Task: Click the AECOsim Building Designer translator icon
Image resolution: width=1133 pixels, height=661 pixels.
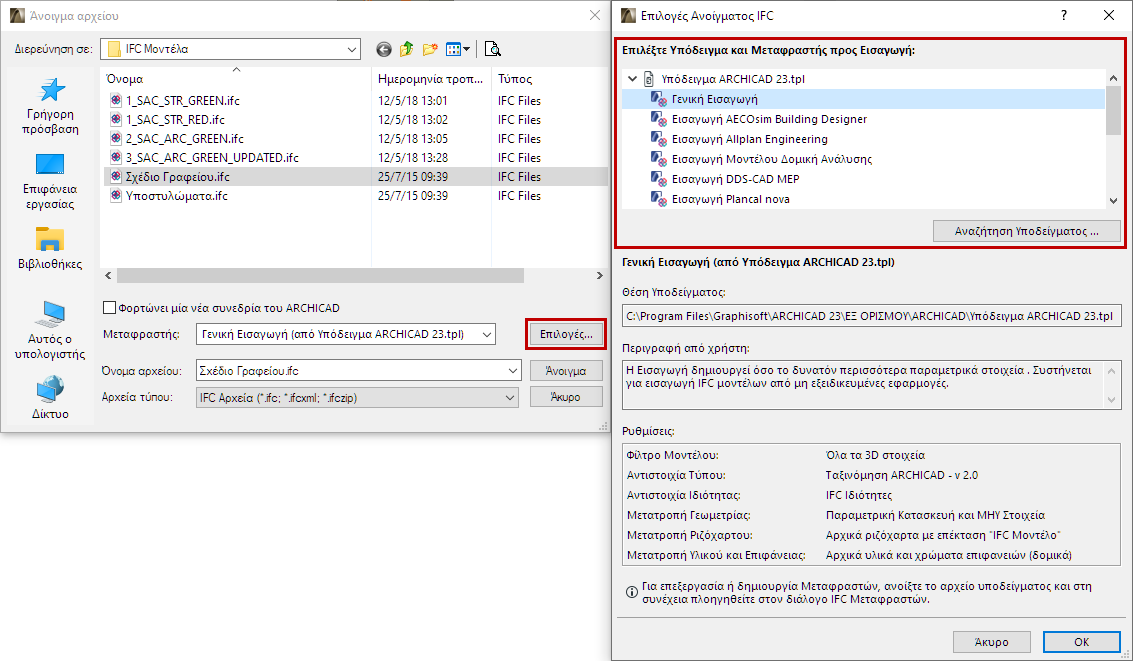Action: pyautogui.click(x=659, y=118)
